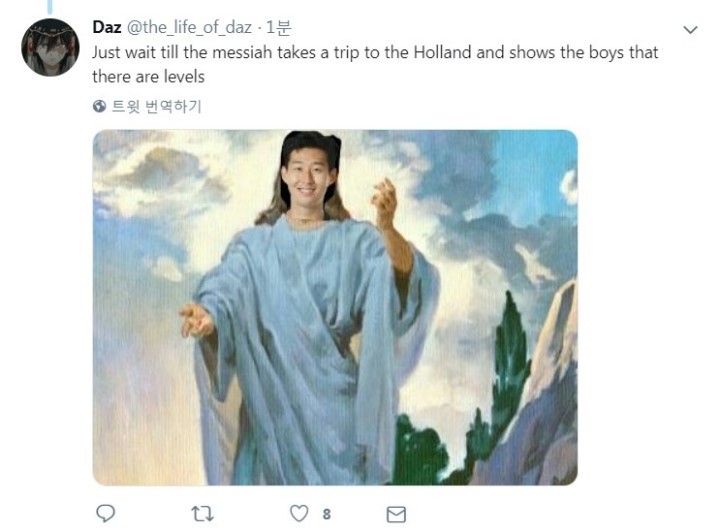
Task: Translate the tweet via 트윗 번역하기
Action: [156, 106]
